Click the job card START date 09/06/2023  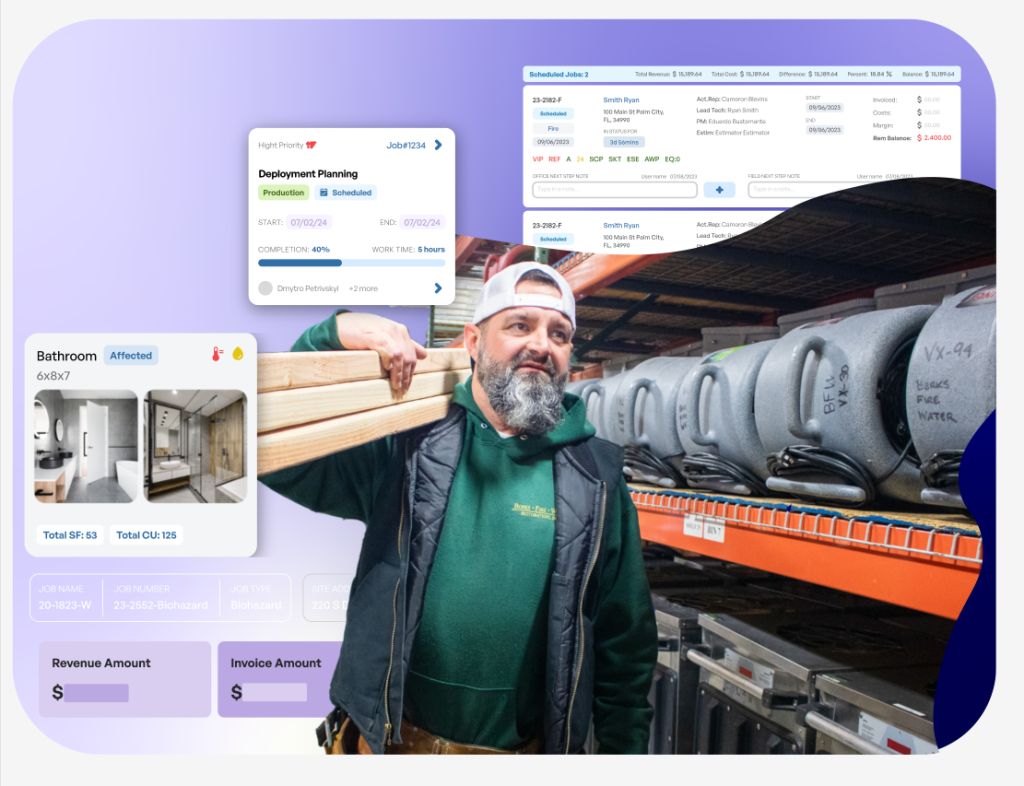click(x=825, y=108)
